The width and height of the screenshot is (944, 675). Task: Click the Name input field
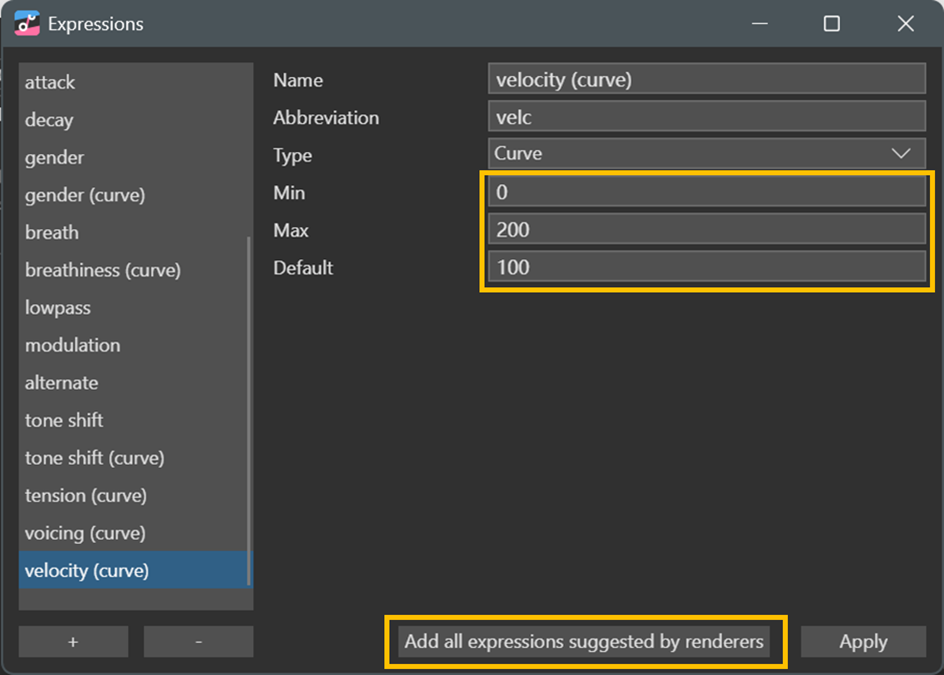707,79
